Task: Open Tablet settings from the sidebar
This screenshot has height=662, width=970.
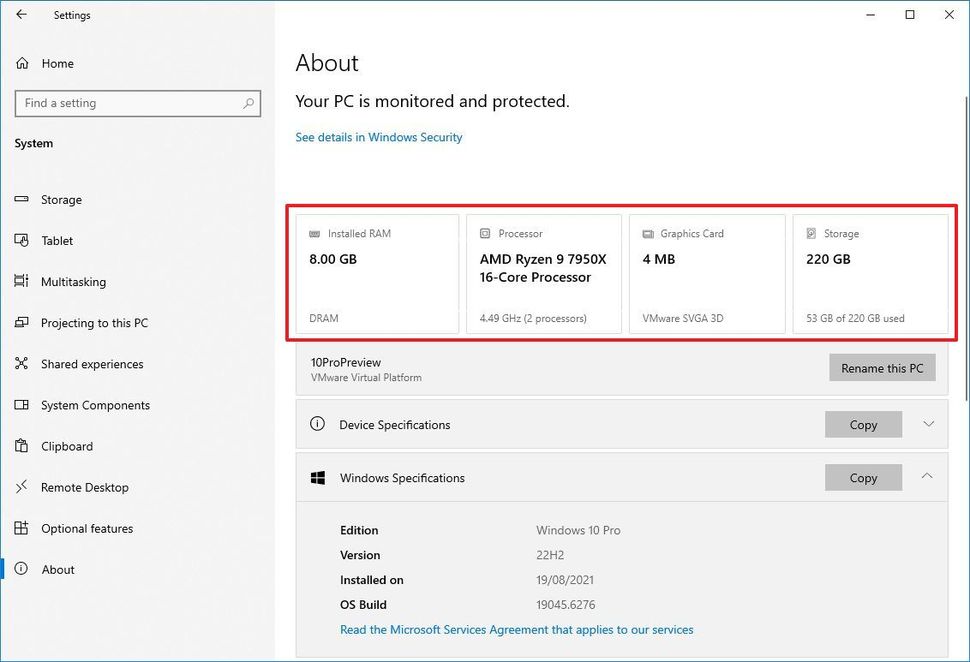Action: coord(22,240)
